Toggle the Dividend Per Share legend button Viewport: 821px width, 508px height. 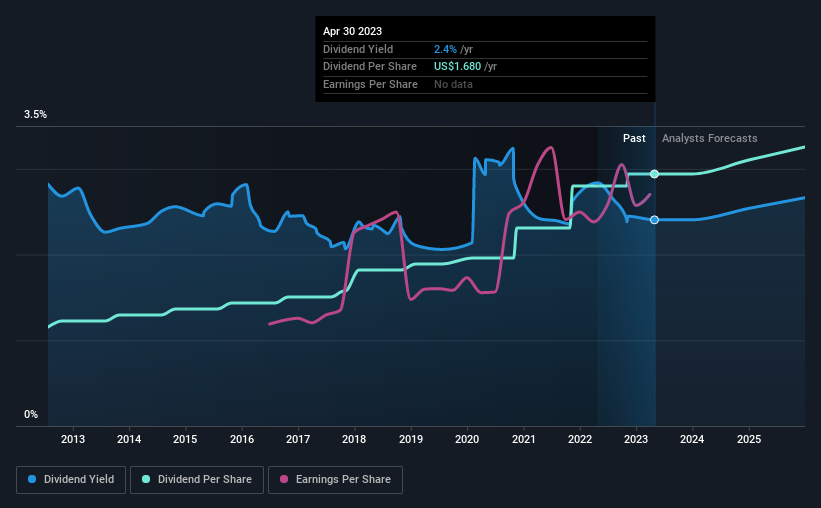pyautogui.click(x=197, y=480)
